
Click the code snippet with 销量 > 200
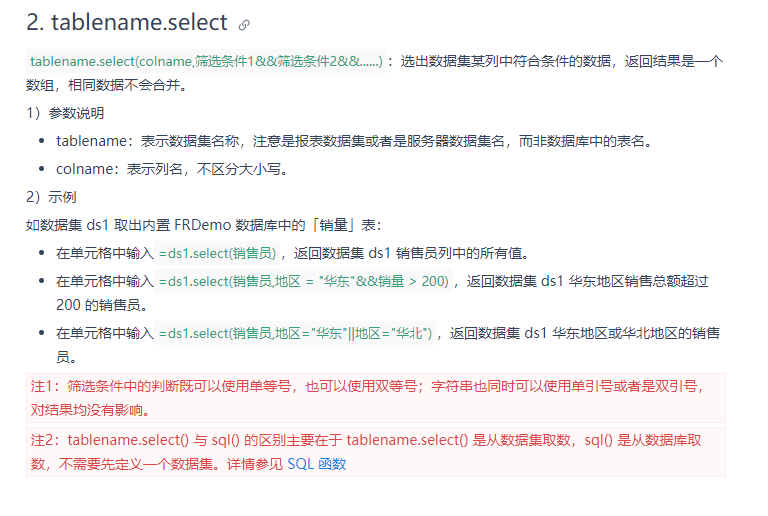click(x=304, y=281)
